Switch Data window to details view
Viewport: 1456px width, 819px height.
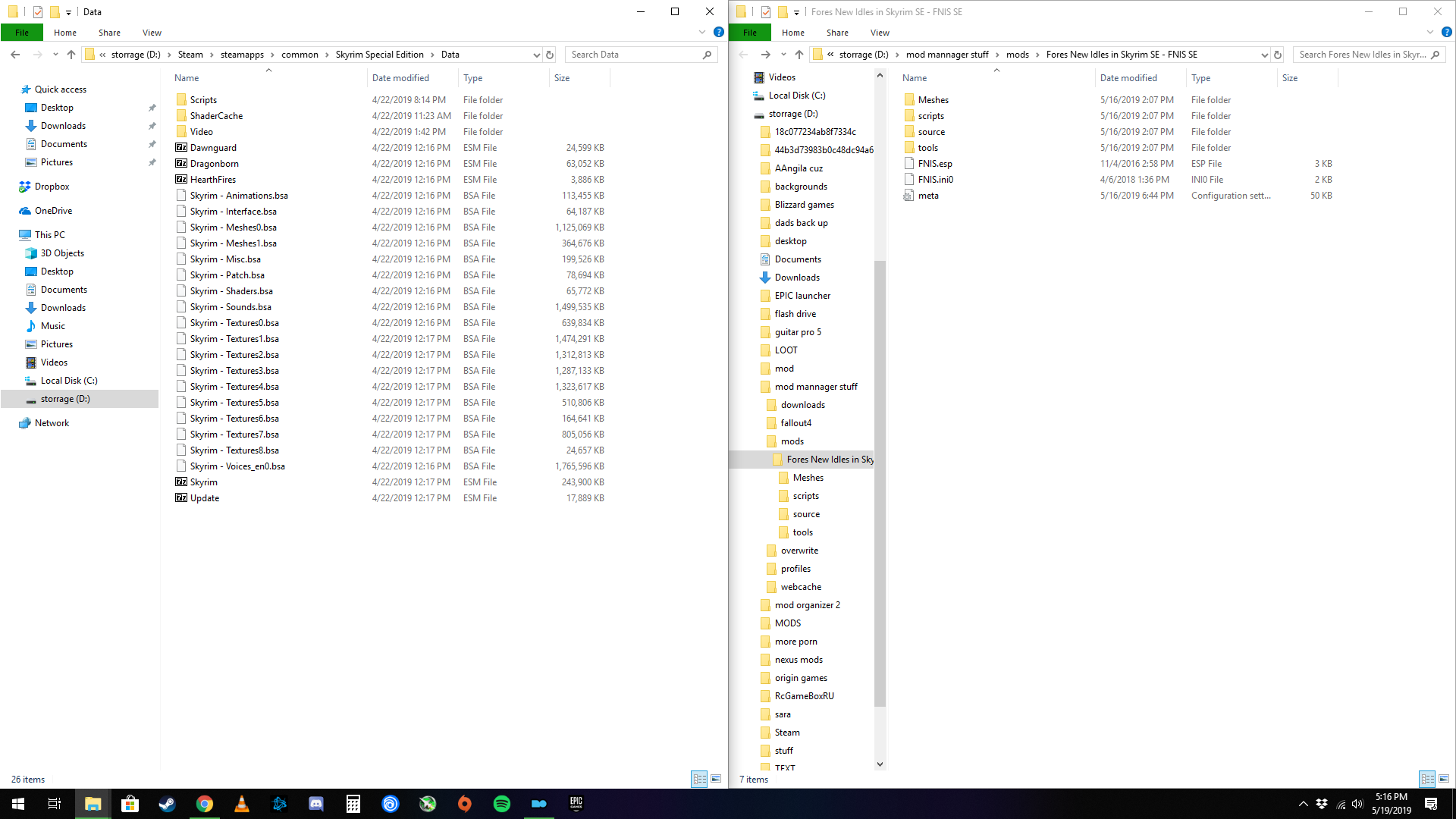(699, 779)
